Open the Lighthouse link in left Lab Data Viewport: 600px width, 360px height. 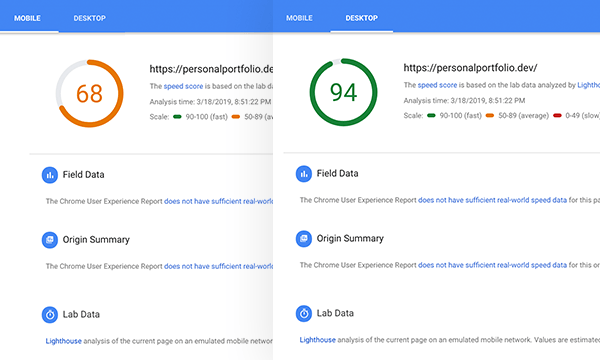click(64, 341)
